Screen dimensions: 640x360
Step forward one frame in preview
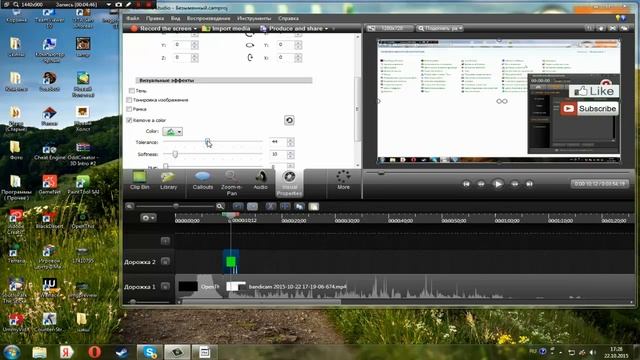(515, 184)
